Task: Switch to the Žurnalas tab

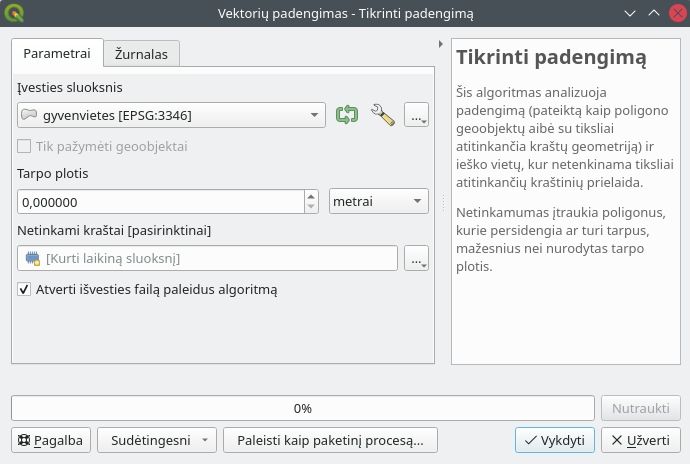Action: pyautogui.click(x=141, y=54)
